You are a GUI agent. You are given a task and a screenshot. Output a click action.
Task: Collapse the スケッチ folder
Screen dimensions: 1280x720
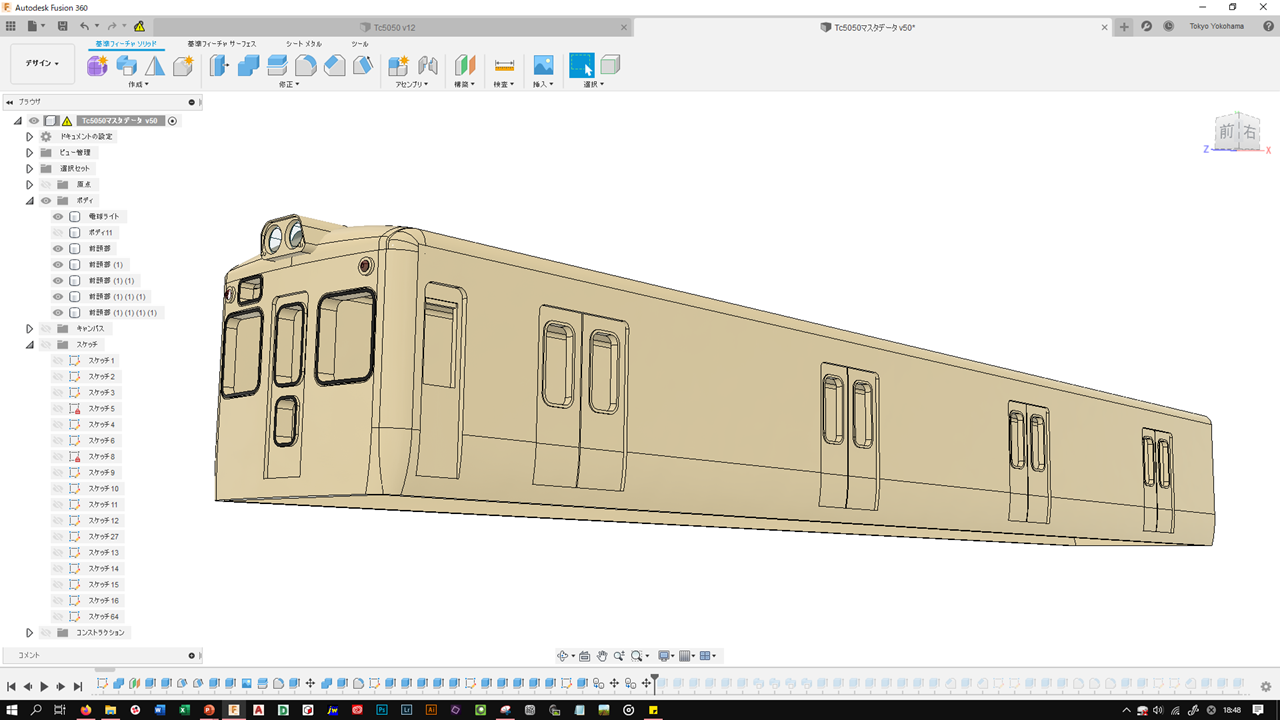coord(30,345)
